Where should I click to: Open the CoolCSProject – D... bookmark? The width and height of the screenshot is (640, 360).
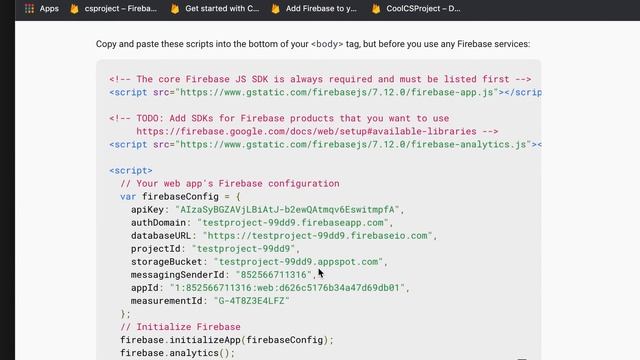(x=423, y=9)
